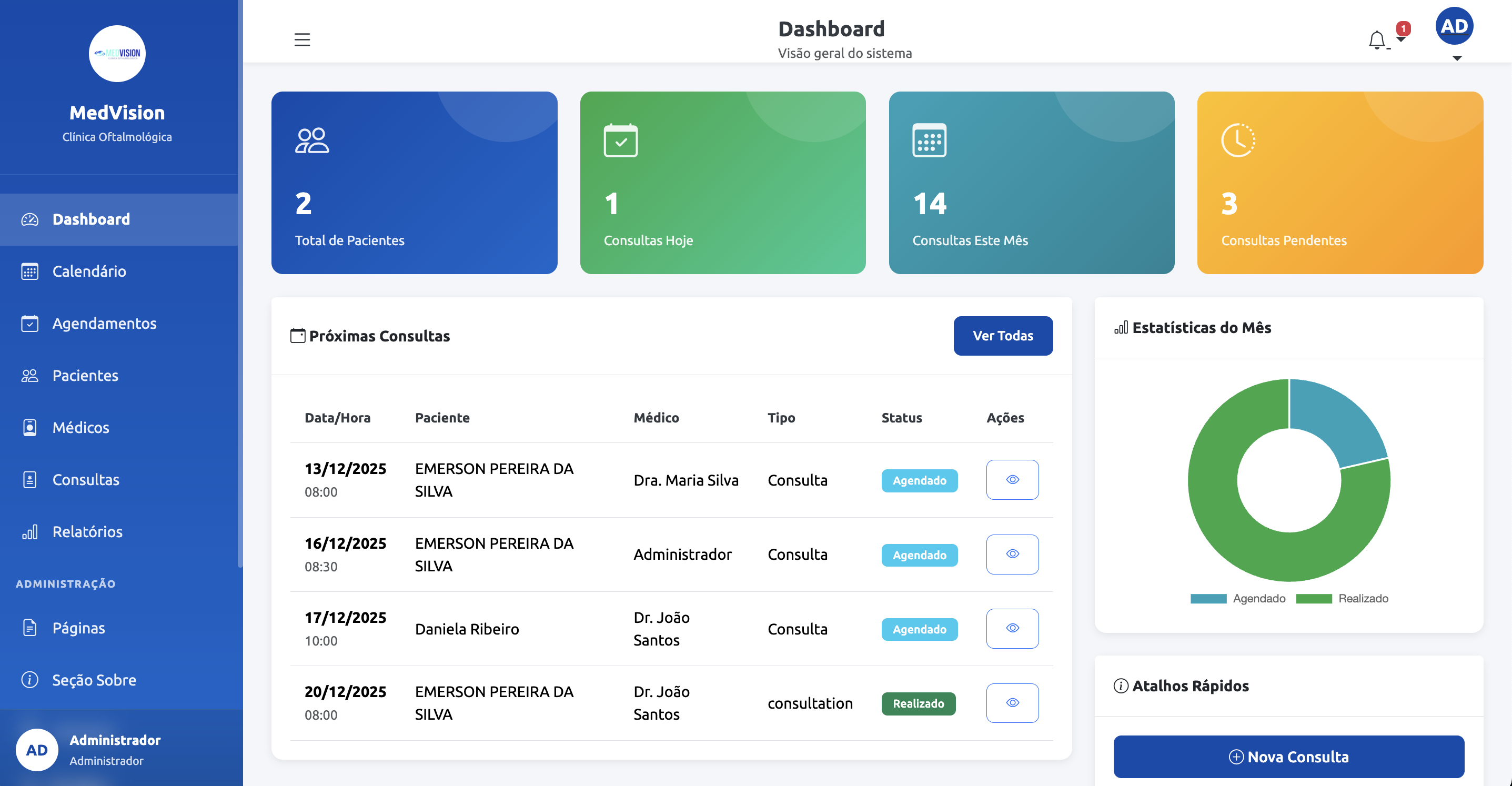Click the hamburger menu icon
Viewport: 1512px width, 786px height.
pos(301,39)
